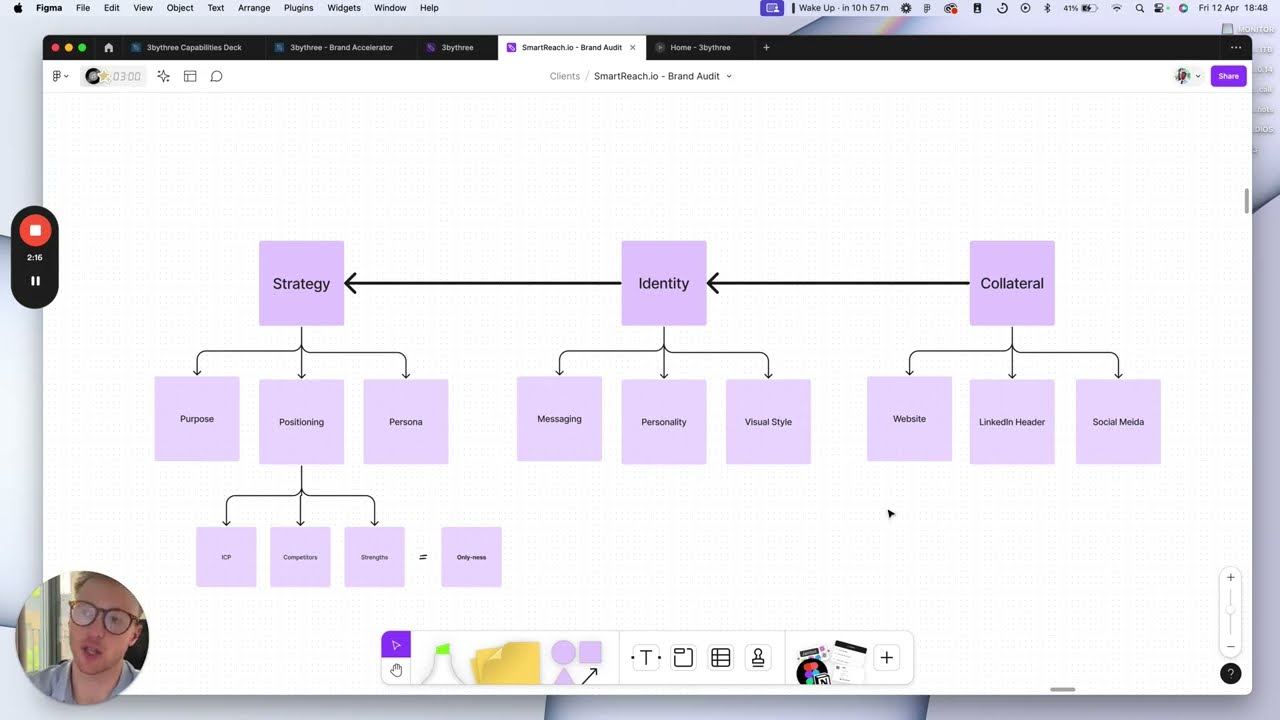Viewport: 1280px width, 720px height.
Task: Select the Move cursor tool
Action: [x=396, y=645]
